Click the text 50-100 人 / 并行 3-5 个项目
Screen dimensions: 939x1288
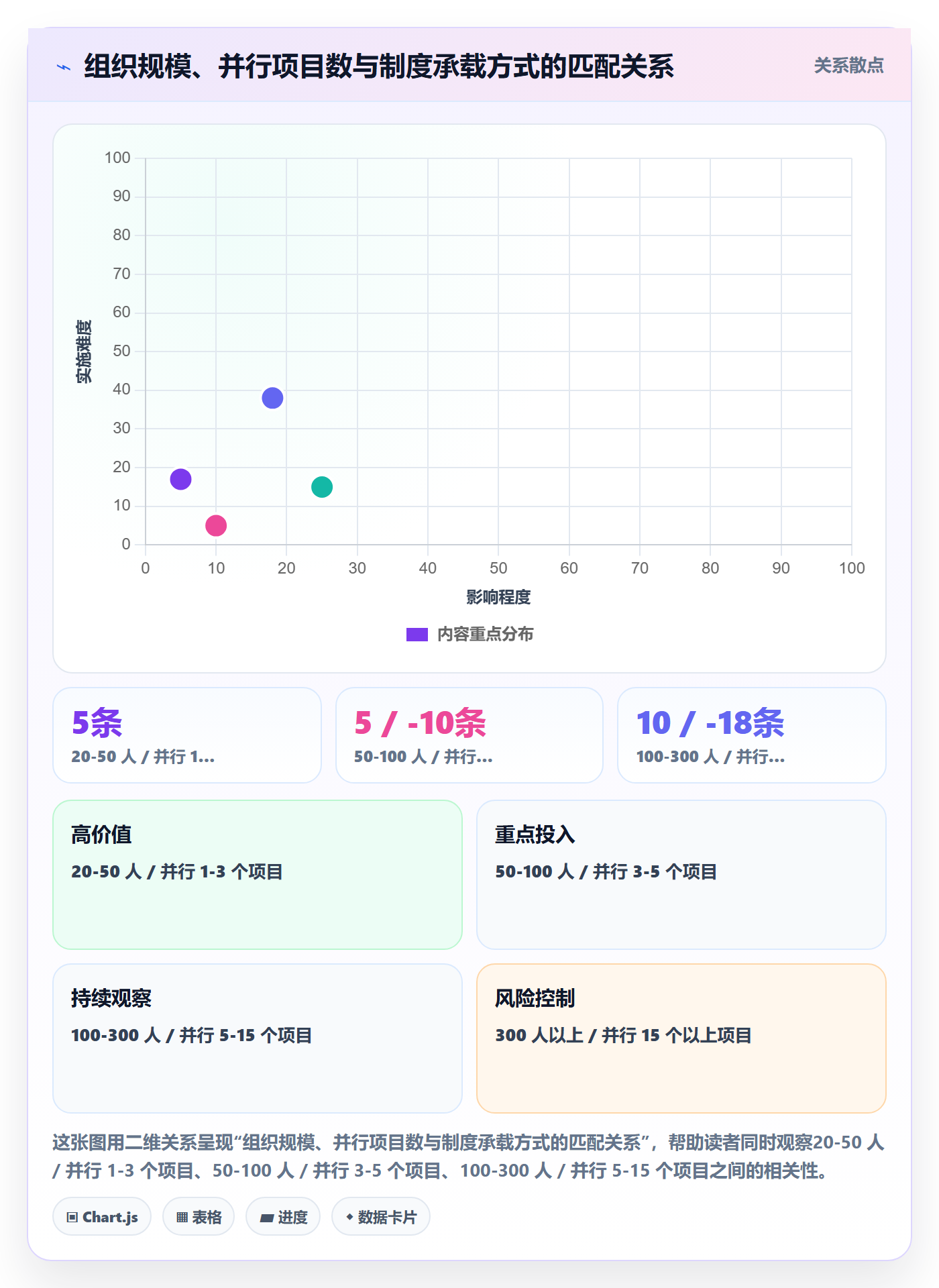[x=606, y=871]
